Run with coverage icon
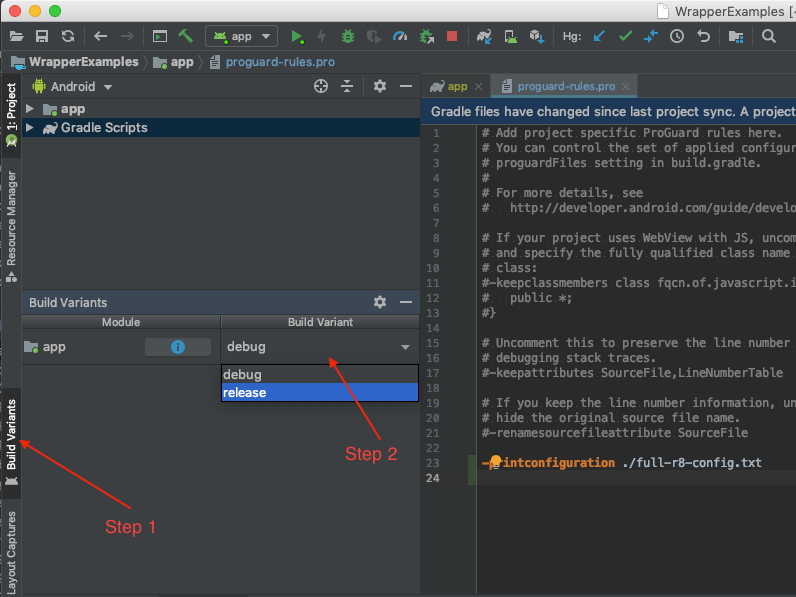 point(374,37)
